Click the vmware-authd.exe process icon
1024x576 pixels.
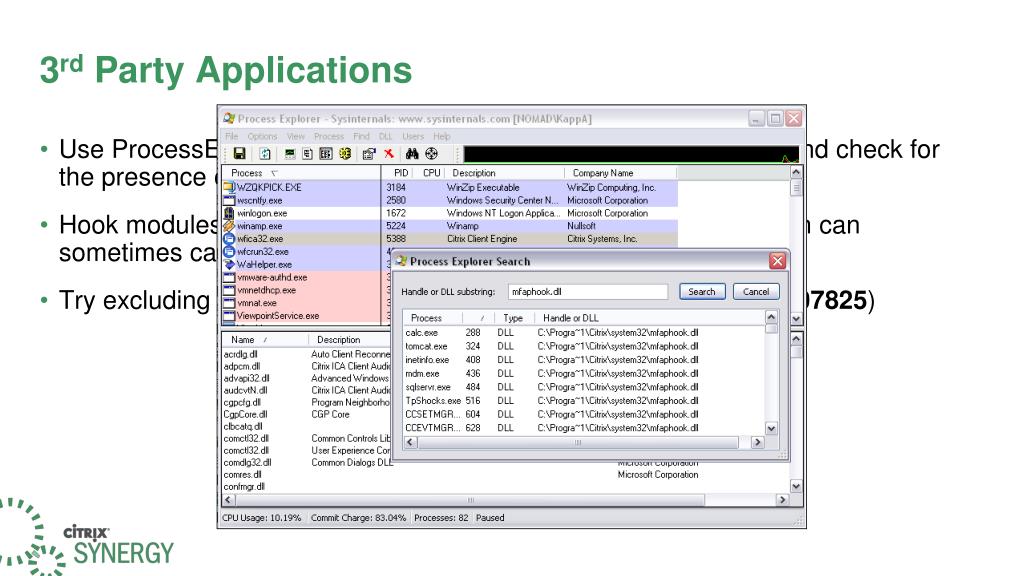pos(229,278)
